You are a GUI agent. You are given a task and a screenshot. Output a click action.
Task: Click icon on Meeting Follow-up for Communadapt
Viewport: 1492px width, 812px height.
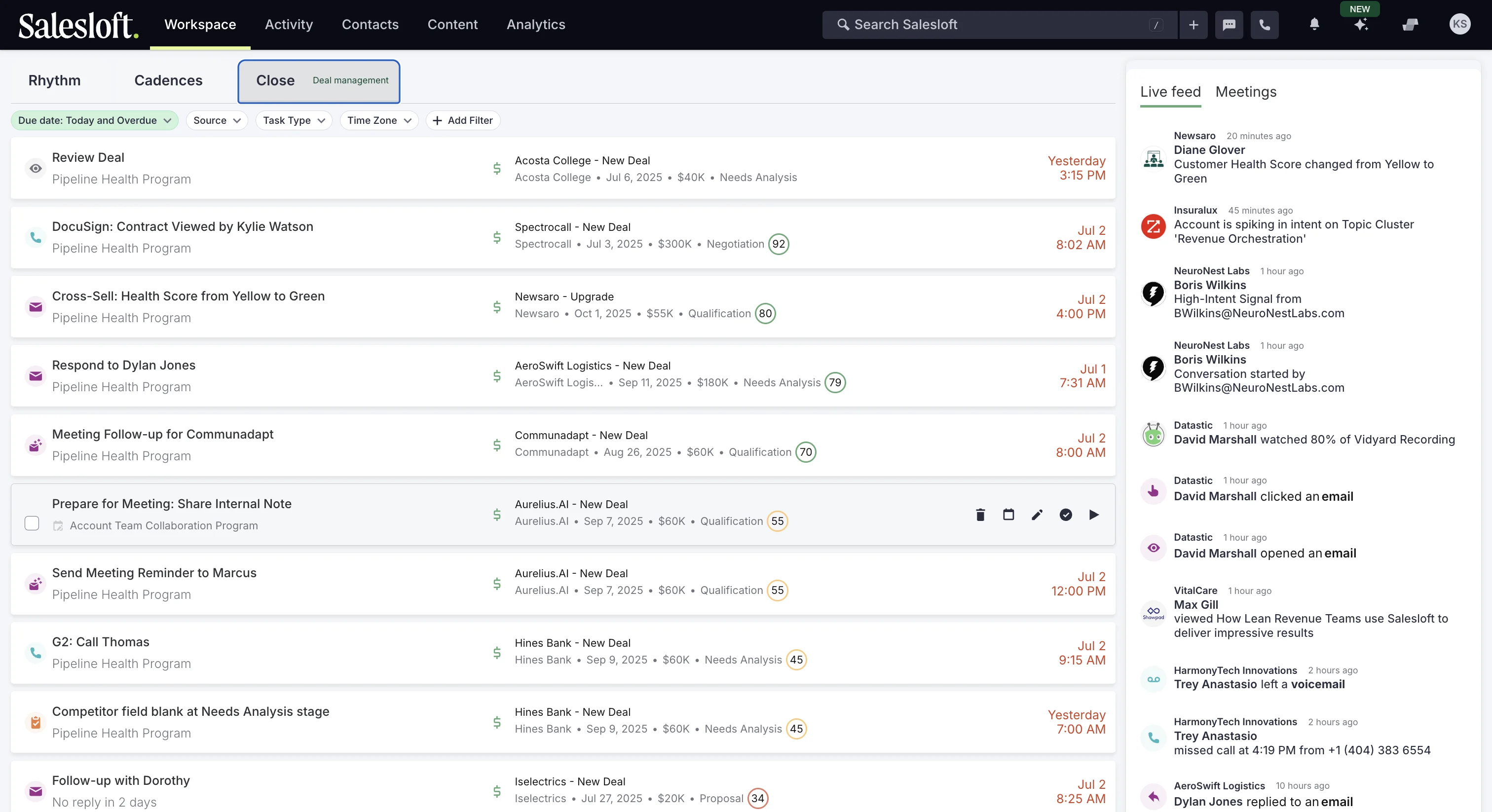[x=36, y=445]
